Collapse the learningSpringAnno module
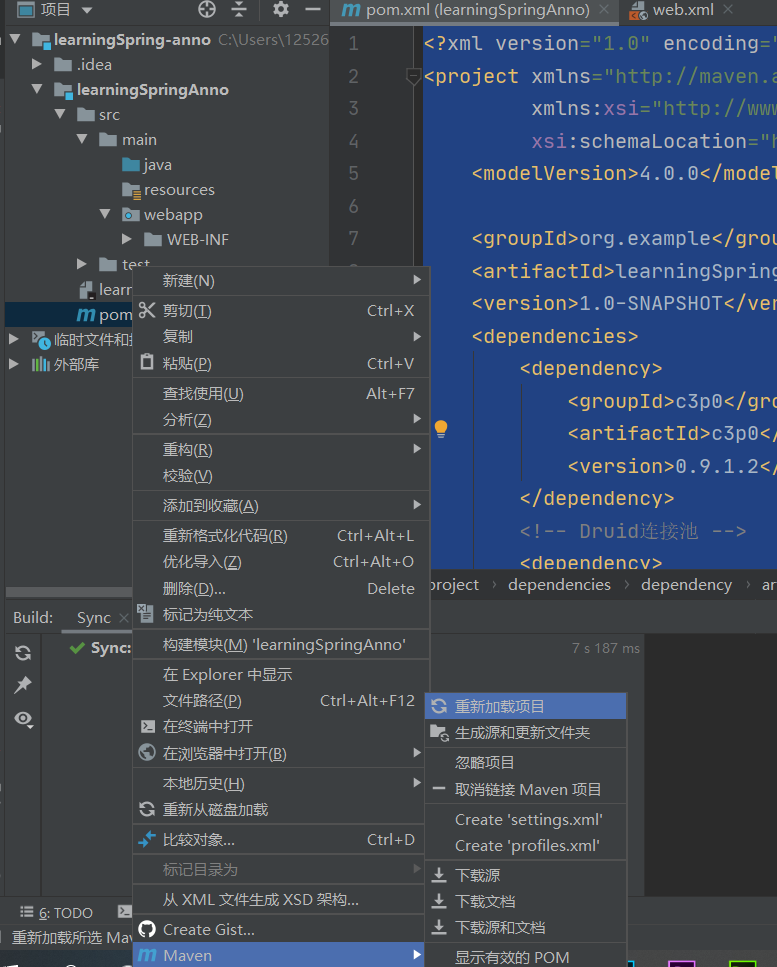 pyautogui.click(x=37, y=89)
